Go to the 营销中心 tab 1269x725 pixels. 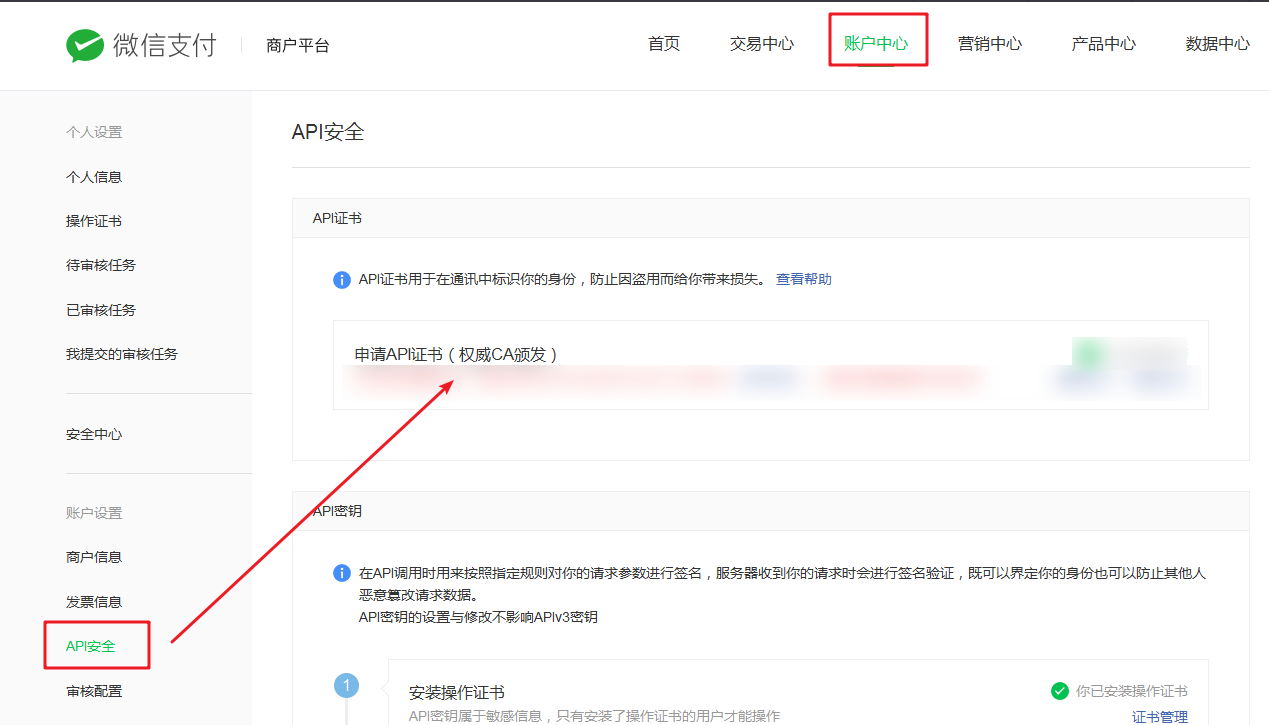click(x=990, y=44)
